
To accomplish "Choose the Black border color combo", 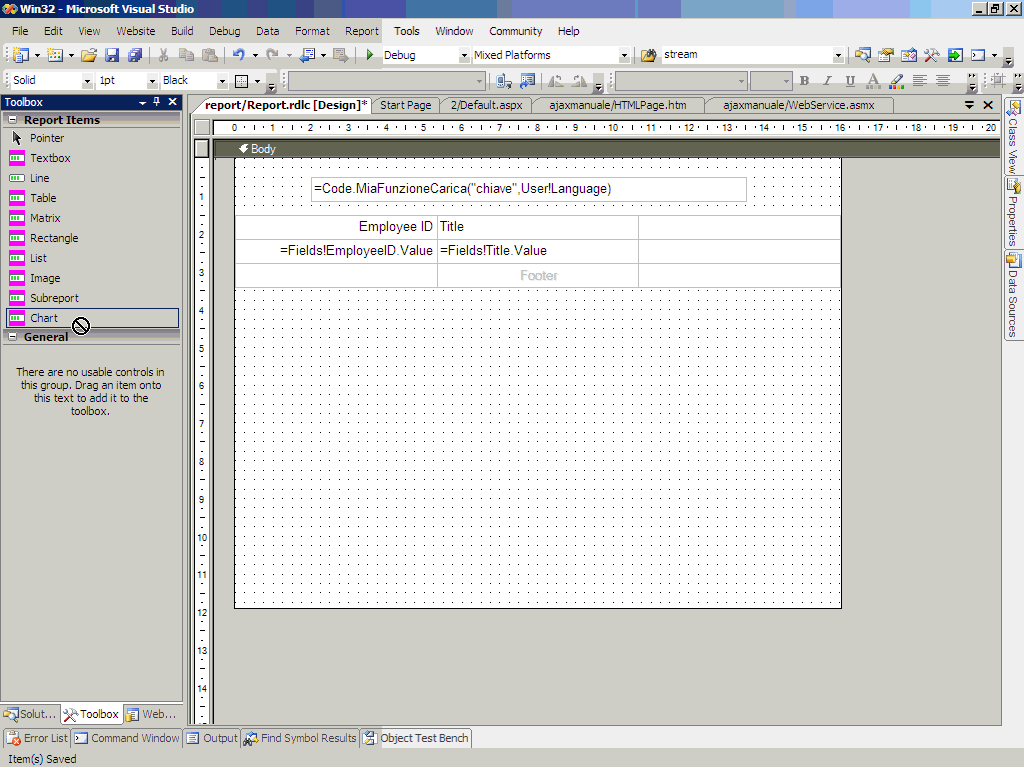I will (x=194, y=80).
